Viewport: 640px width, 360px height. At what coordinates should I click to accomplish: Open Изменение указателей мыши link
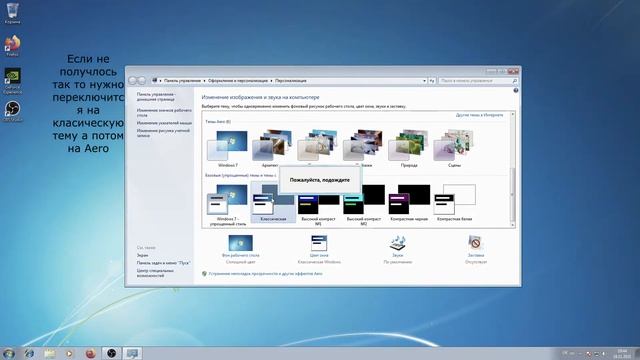(x=164, y=123)
